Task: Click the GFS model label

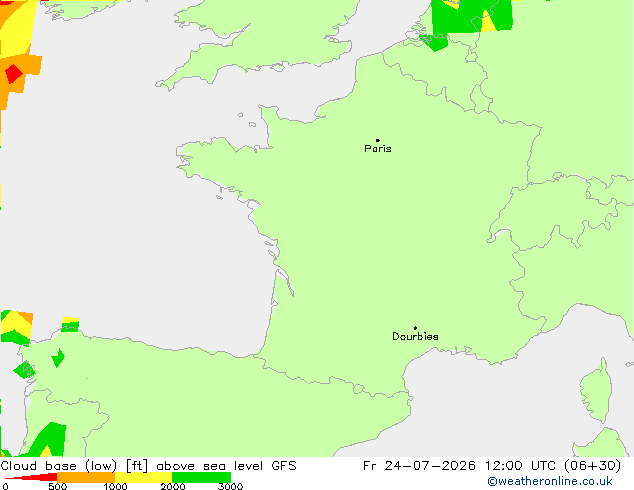Action: (284, 466)
